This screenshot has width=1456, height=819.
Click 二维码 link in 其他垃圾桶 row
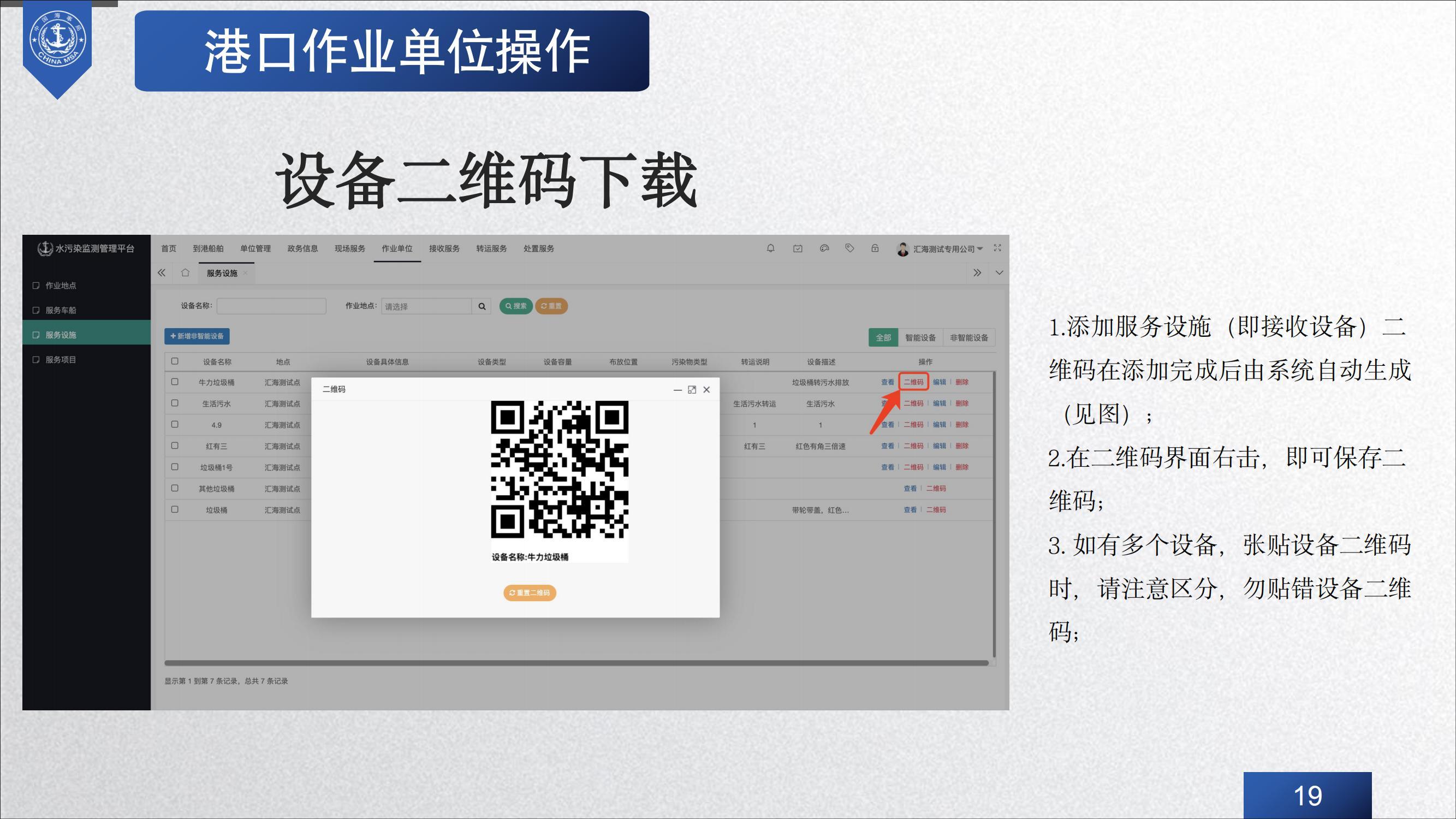point(936,488)
